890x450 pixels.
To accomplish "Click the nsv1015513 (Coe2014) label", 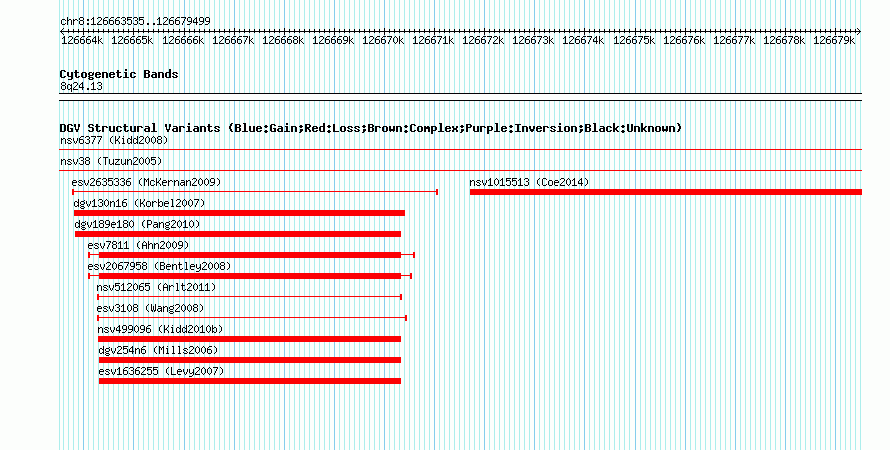I will point(529,182).
